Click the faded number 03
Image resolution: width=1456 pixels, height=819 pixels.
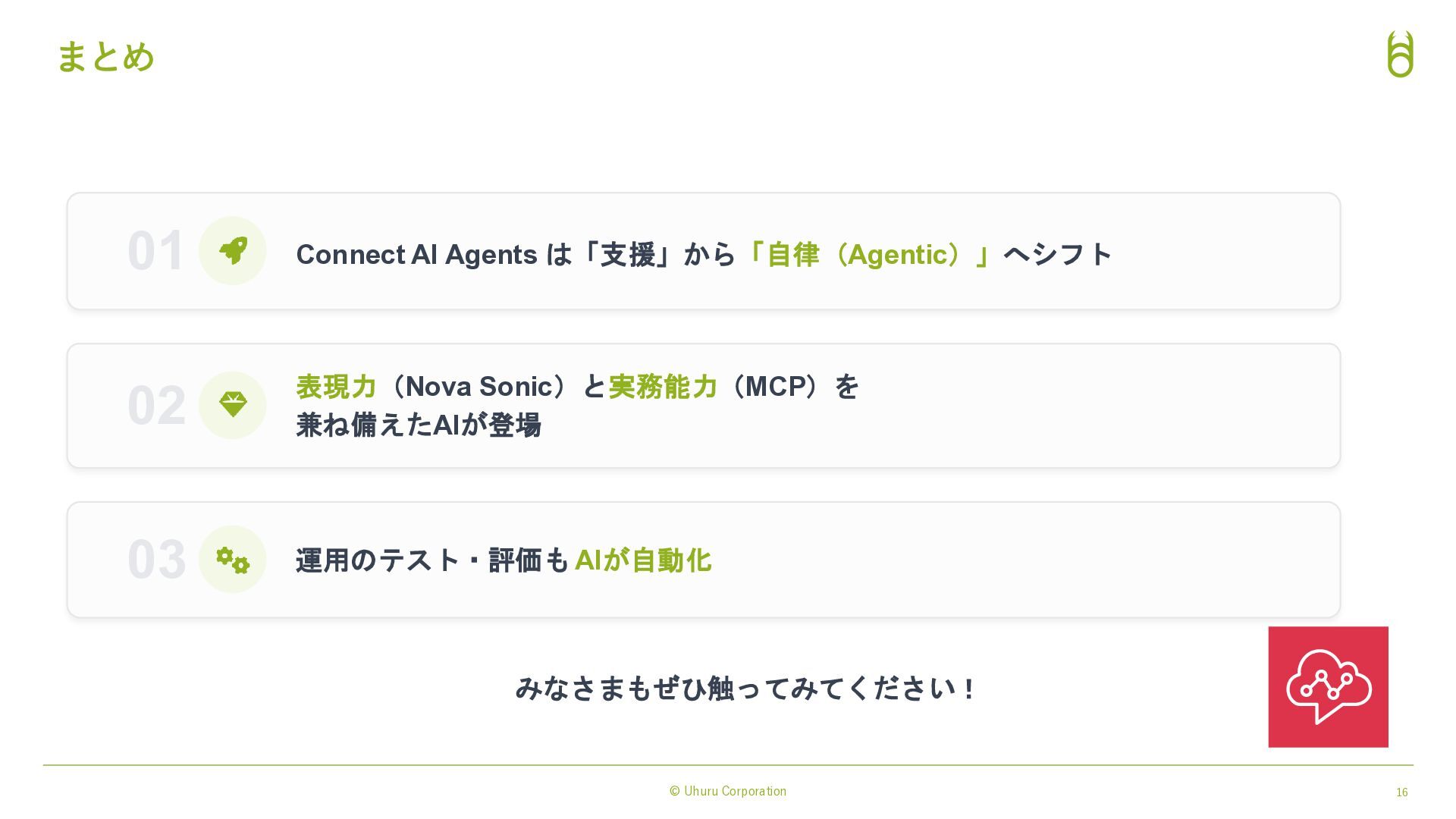click(156, 560)
